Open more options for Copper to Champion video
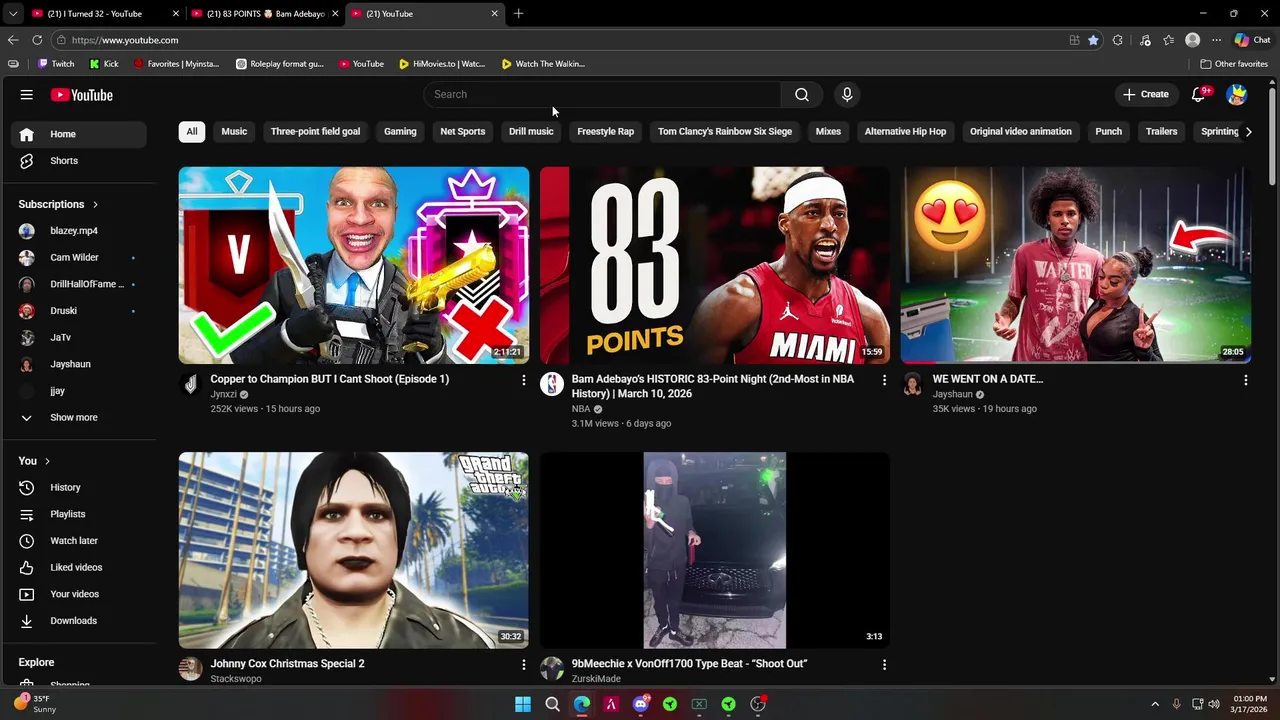This screenshot has height=720, width=1280. (x=523, y=380)
